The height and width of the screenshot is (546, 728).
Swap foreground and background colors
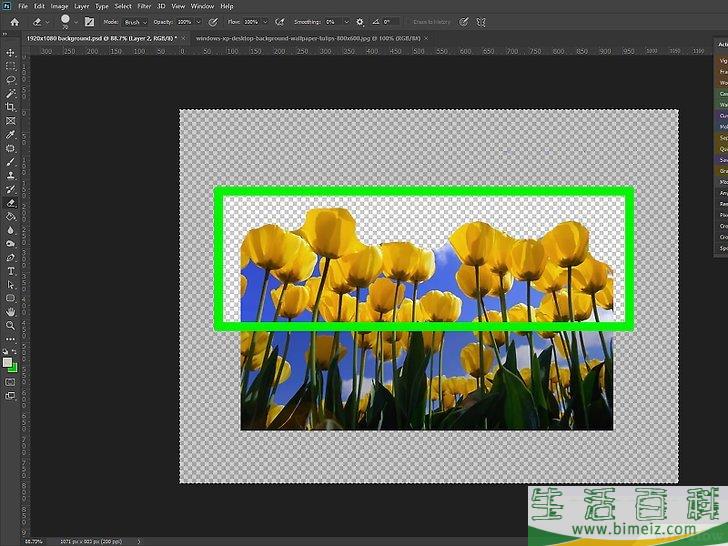point(14,351)
